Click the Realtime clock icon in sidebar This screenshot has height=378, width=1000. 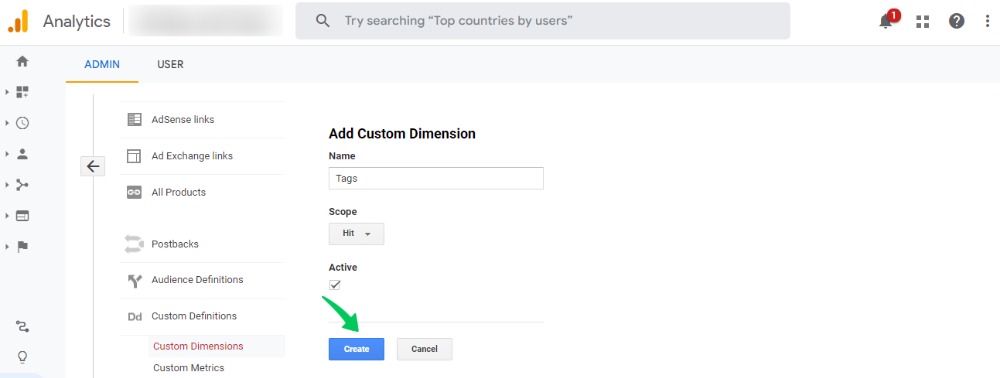[x=22, y=123]
